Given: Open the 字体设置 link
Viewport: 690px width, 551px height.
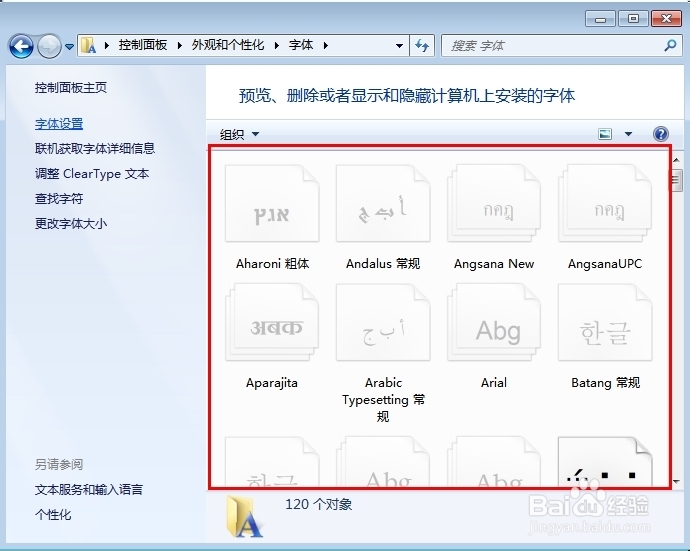Looking at the screenshot, I should 59,124.
